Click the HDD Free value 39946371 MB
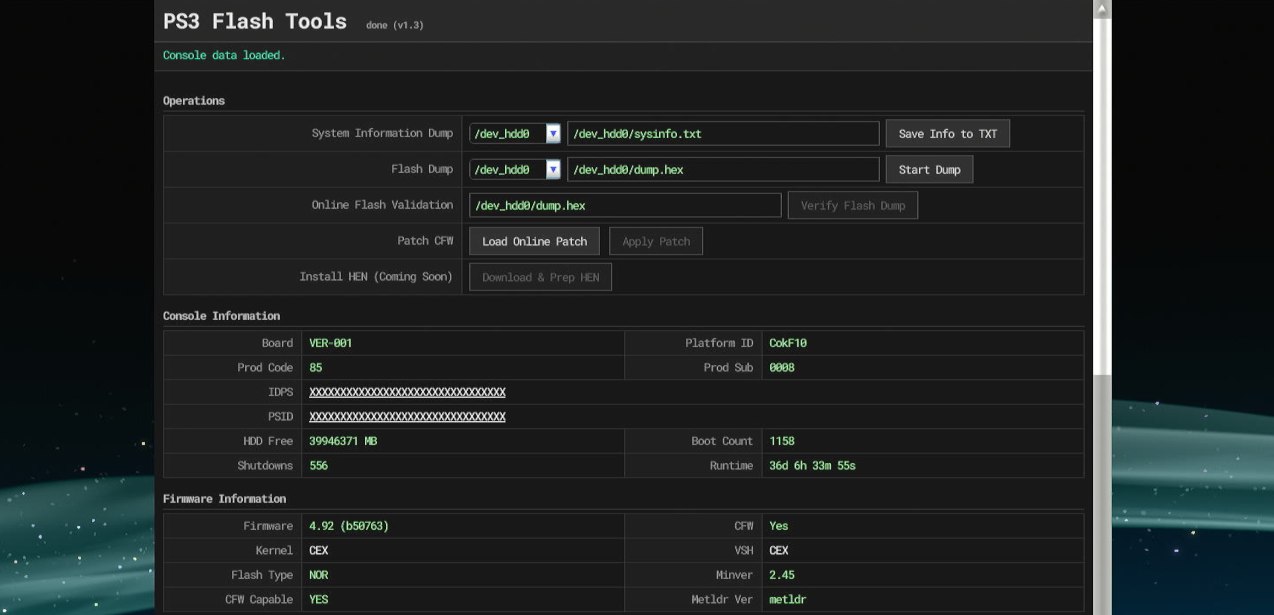The height and width of the screenshot is (615, 1274). [x=343, y=441]
